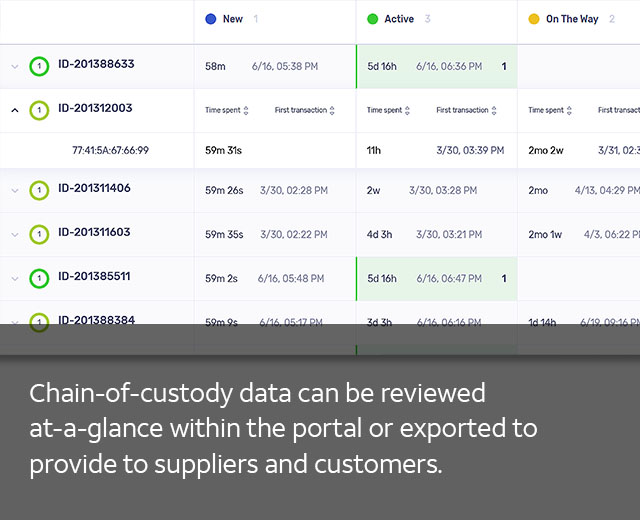Expand the ID-201311603 row chevron
This screenshot has height=520, width=640.
coord(15,235)
